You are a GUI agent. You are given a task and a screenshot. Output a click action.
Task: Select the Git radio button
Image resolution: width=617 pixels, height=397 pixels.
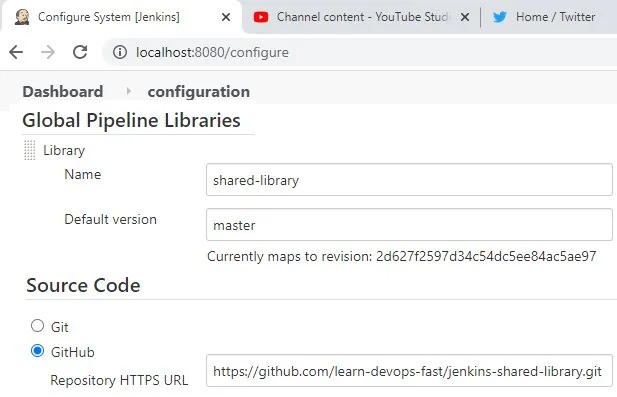click(37, 326)
